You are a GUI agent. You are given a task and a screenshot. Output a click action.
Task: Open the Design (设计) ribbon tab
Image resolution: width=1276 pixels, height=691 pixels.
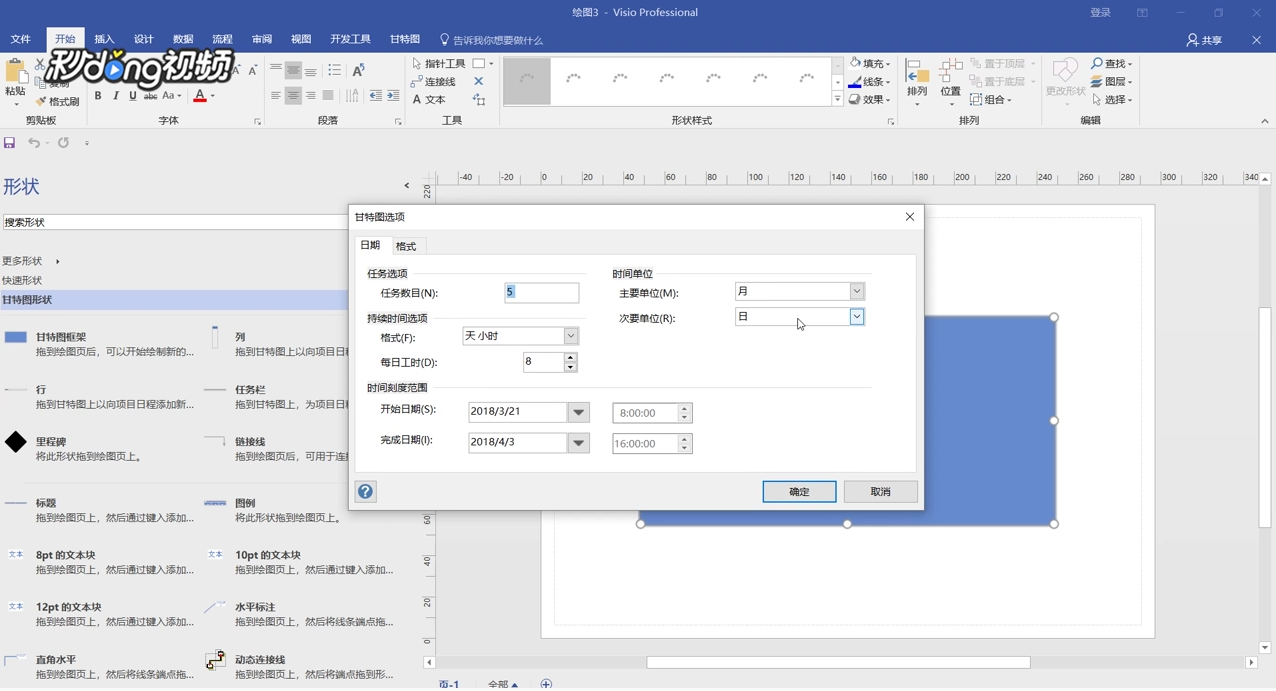click(144, 39)
